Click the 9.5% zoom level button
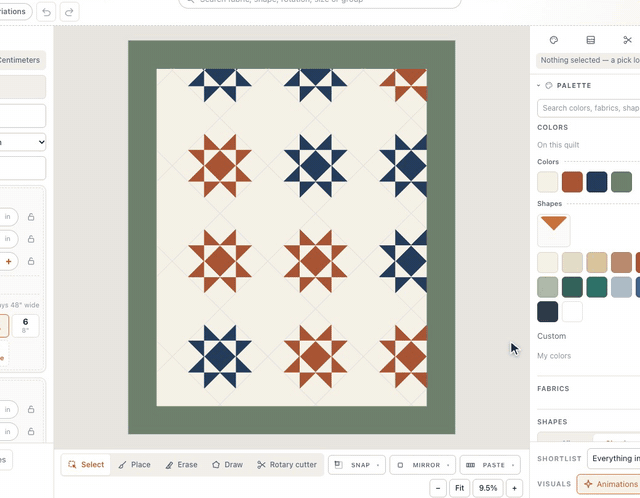 coord(488,488)
